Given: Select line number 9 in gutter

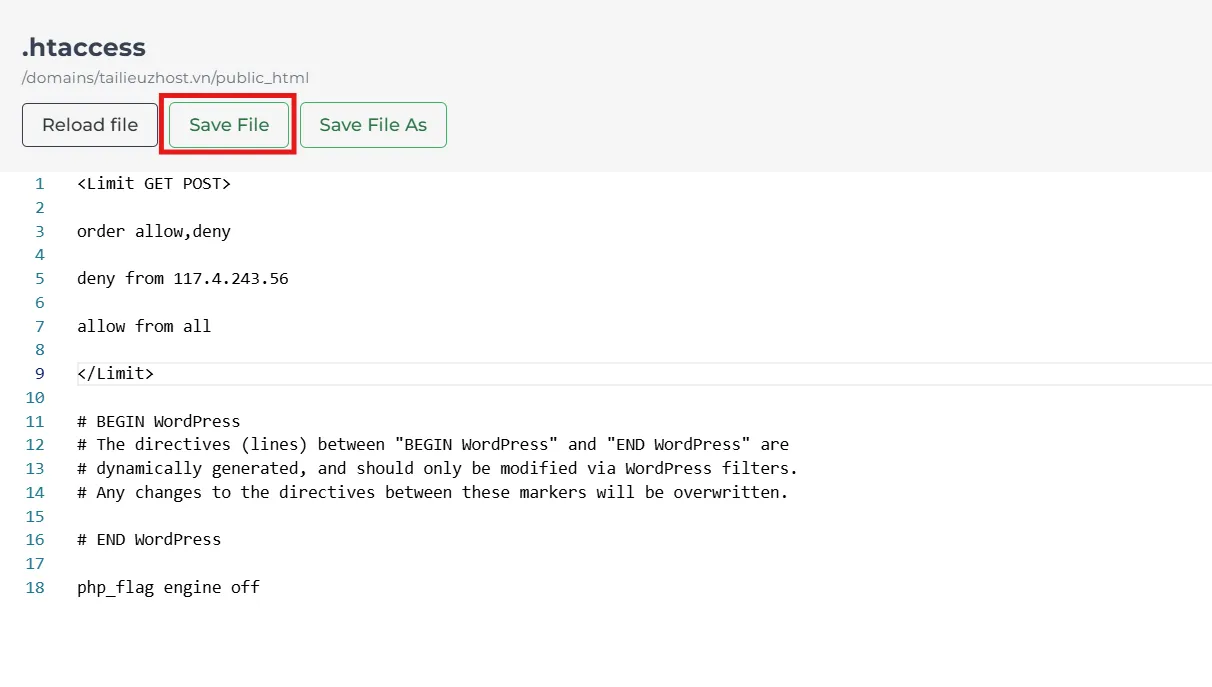Looking at the screenshot, I should (40, 374).
